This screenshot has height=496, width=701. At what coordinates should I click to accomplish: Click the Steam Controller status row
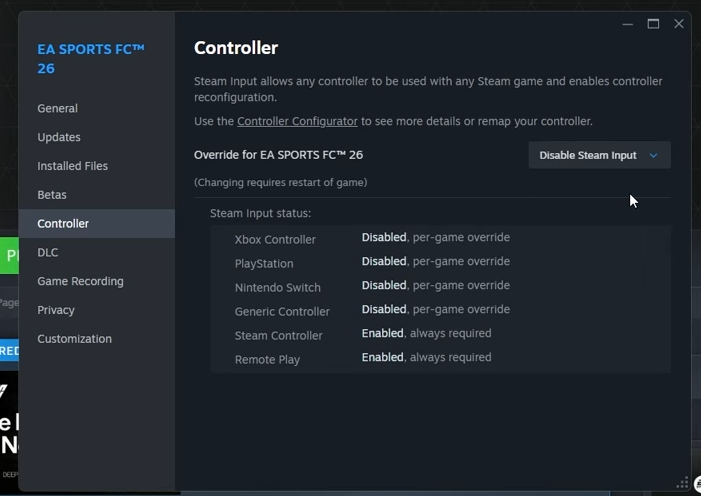click(440, 334)
